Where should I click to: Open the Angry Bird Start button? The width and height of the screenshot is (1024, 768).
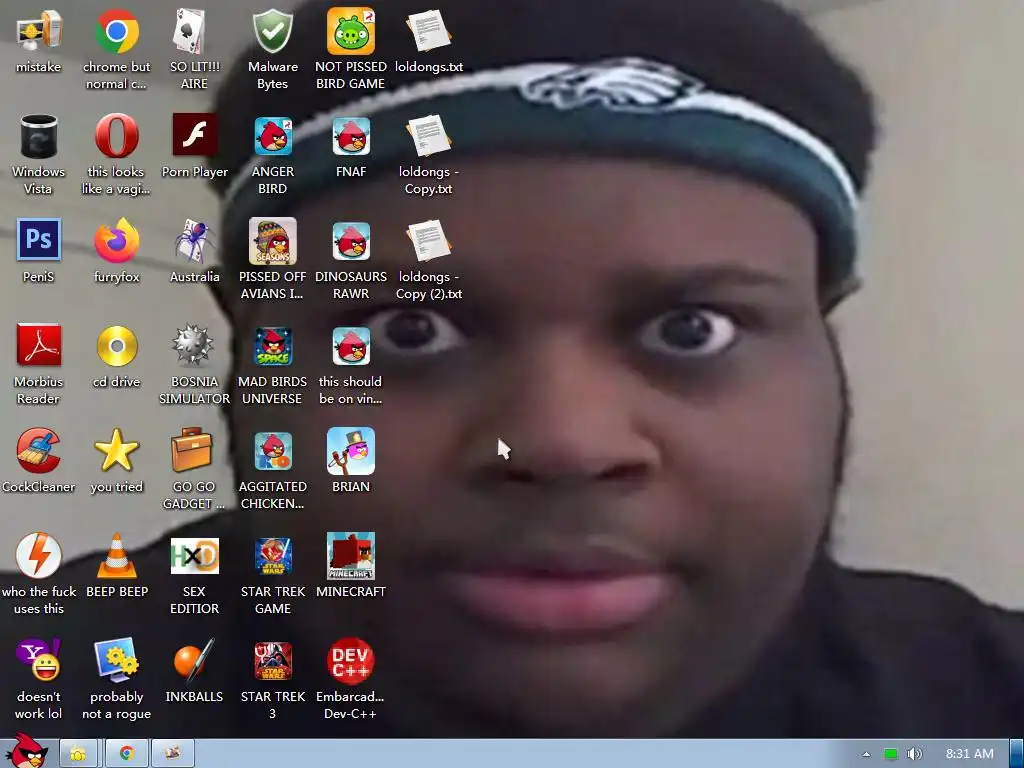[x=26, y=751]
